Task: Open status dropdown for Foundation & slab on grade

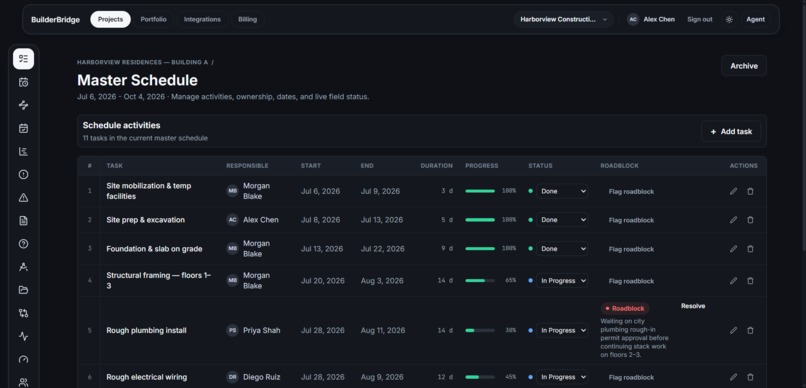Action: pos(562,249)
